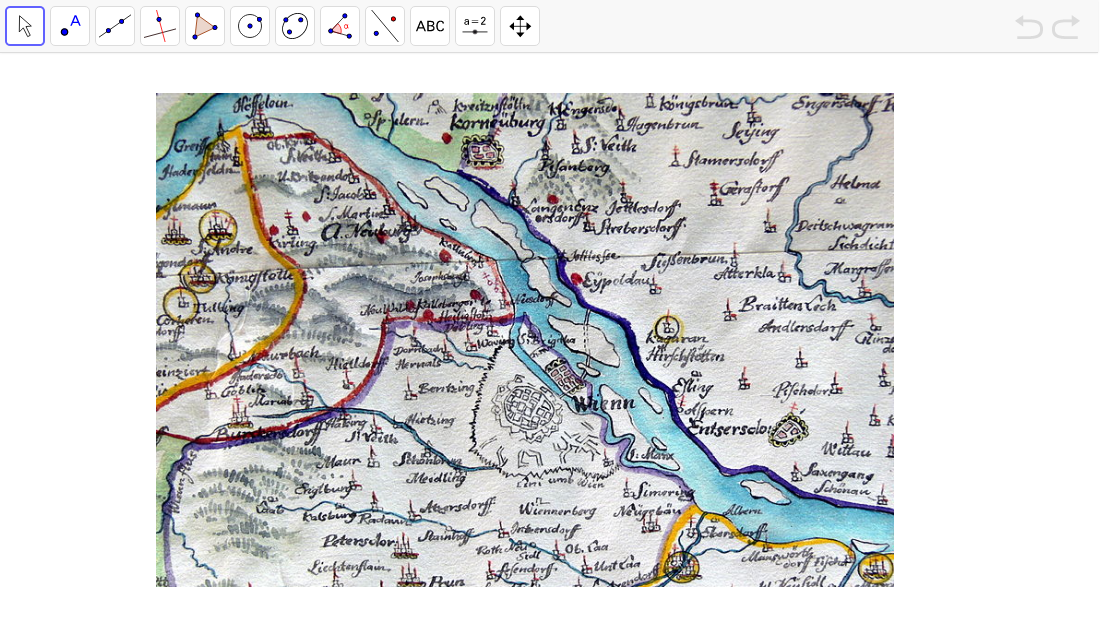Choose Circle with Center through Point tool
Screen dimensions: 1100x640
pos(250,26)
